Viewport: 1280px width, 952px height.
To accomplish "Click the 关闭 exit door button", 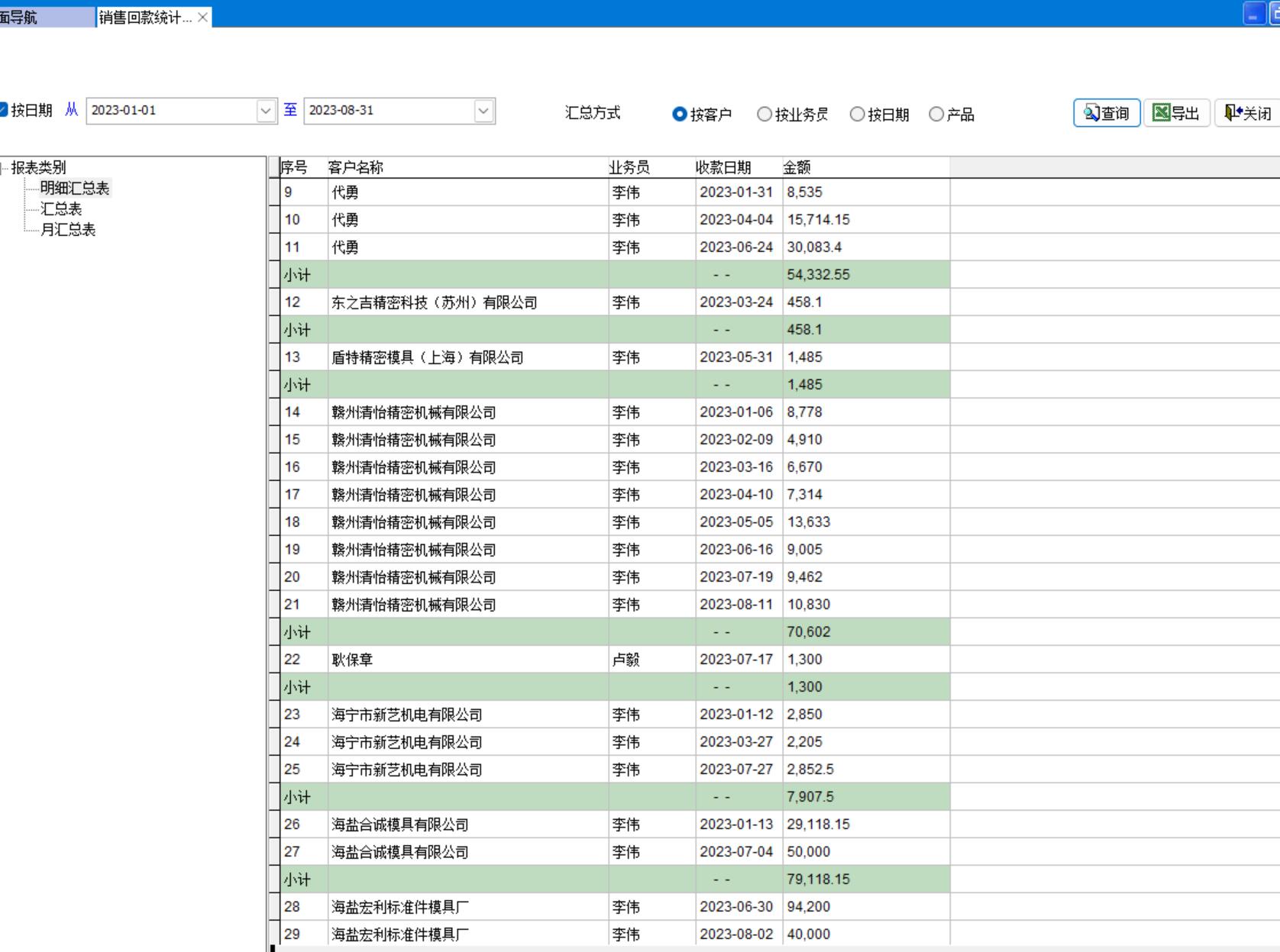I will pyautogui.click(x=1248, y=113).
